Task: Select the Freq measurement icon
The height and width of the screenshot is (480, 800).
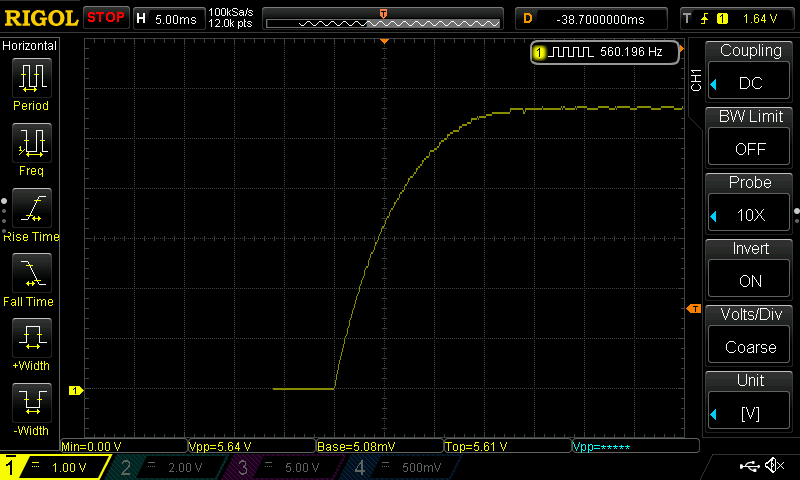Action: pyautogui.click(x=31, y=143)
